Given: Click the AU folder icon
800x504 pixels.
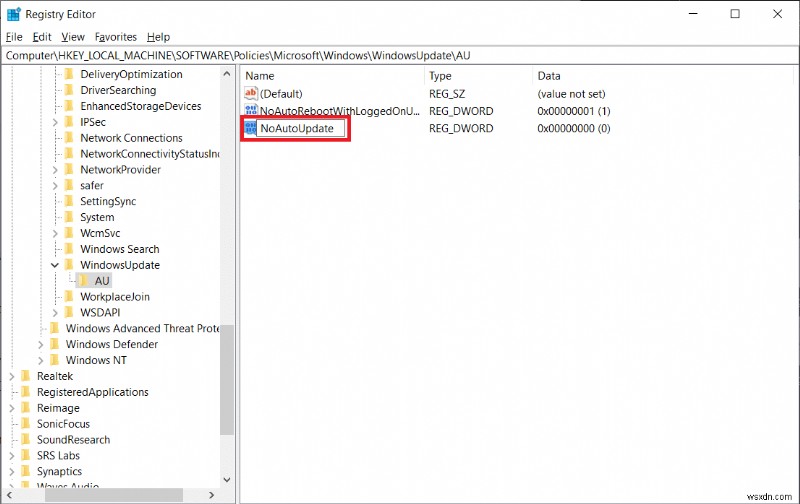Looking at the screenshot, I should (84, 281).
